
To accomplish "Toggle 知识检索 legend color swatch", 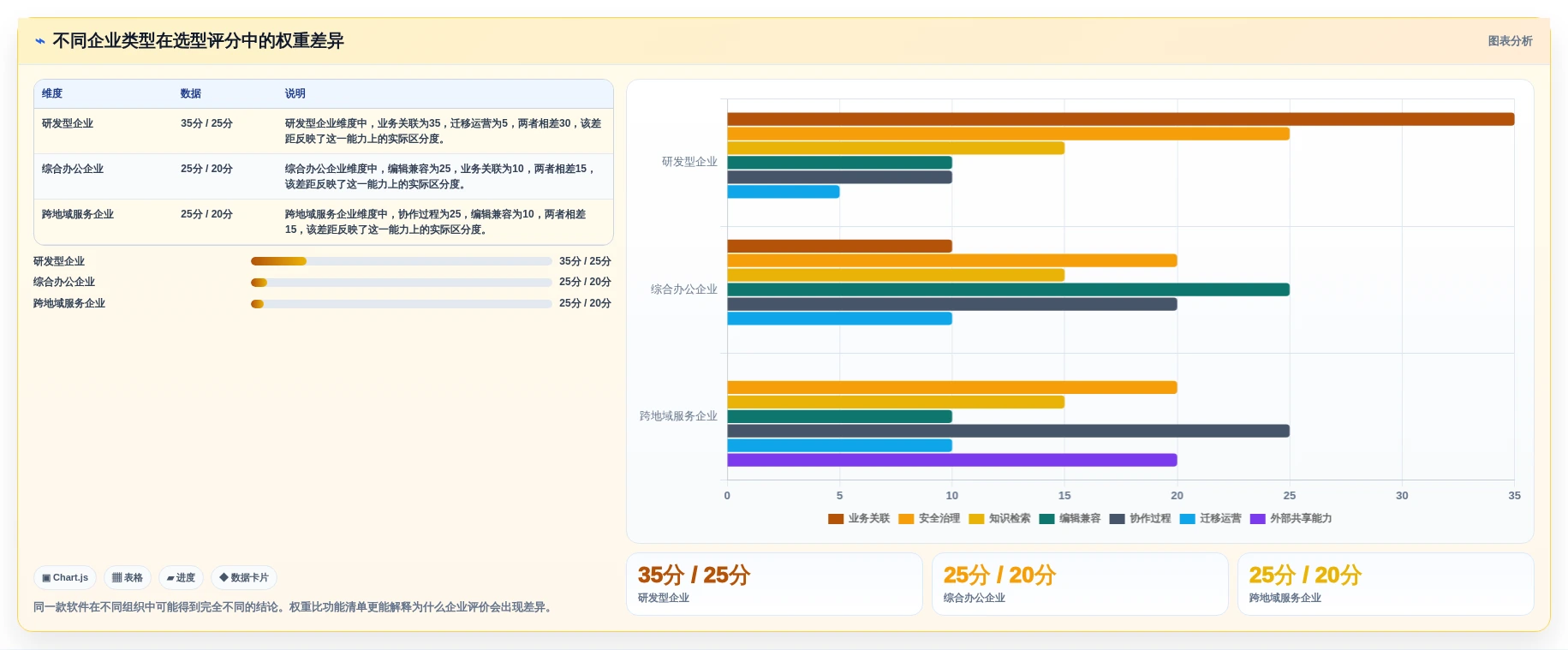I will 976,519.
